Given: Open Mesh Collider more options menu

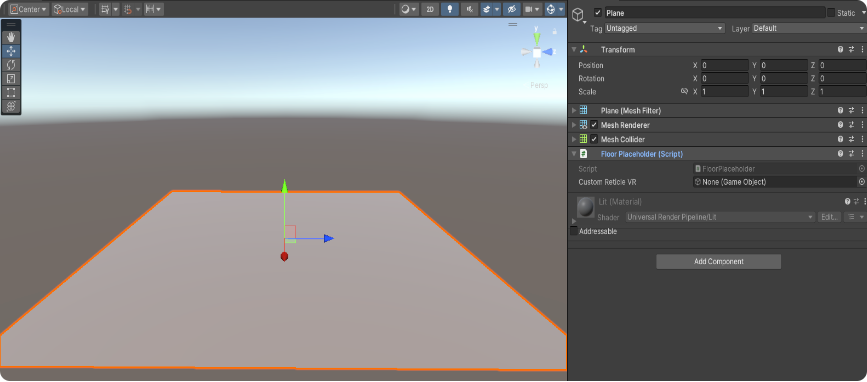Looking at the screenshot, I should pos(862,139).
